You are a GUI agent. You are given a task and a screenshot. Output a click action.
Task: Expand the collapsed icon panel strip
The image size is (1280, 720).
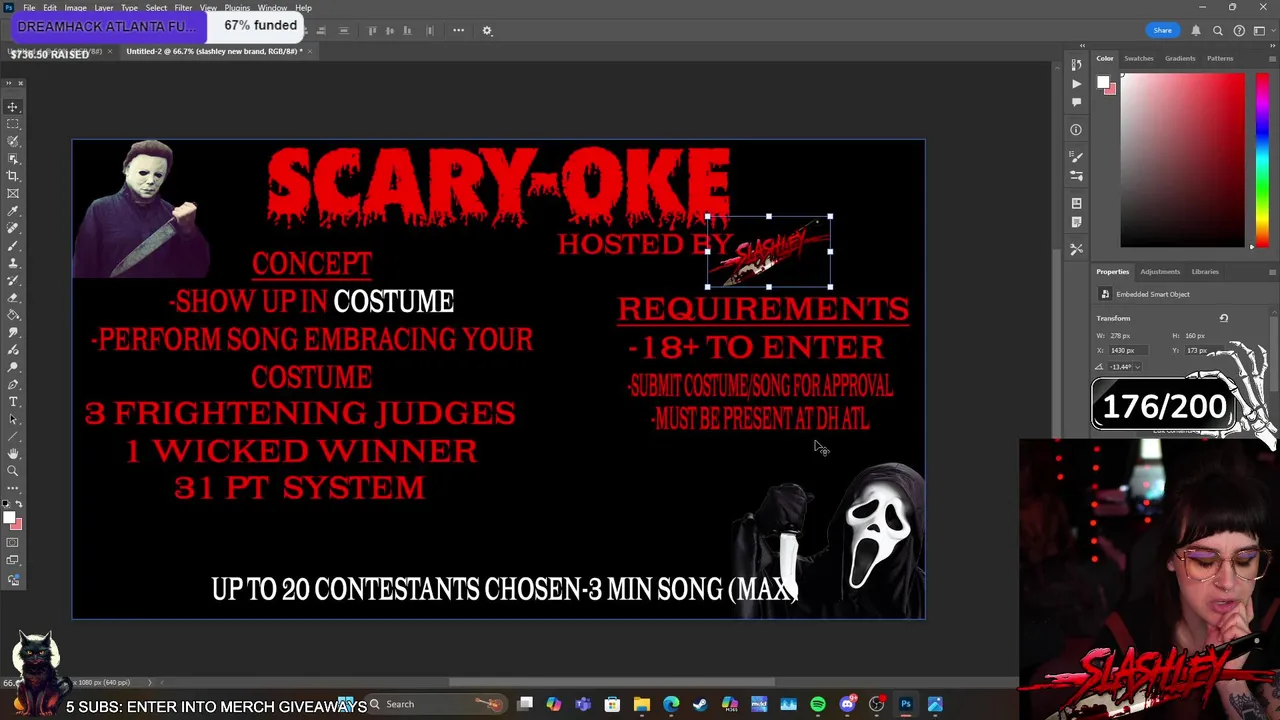click(x=1081, y=45)
